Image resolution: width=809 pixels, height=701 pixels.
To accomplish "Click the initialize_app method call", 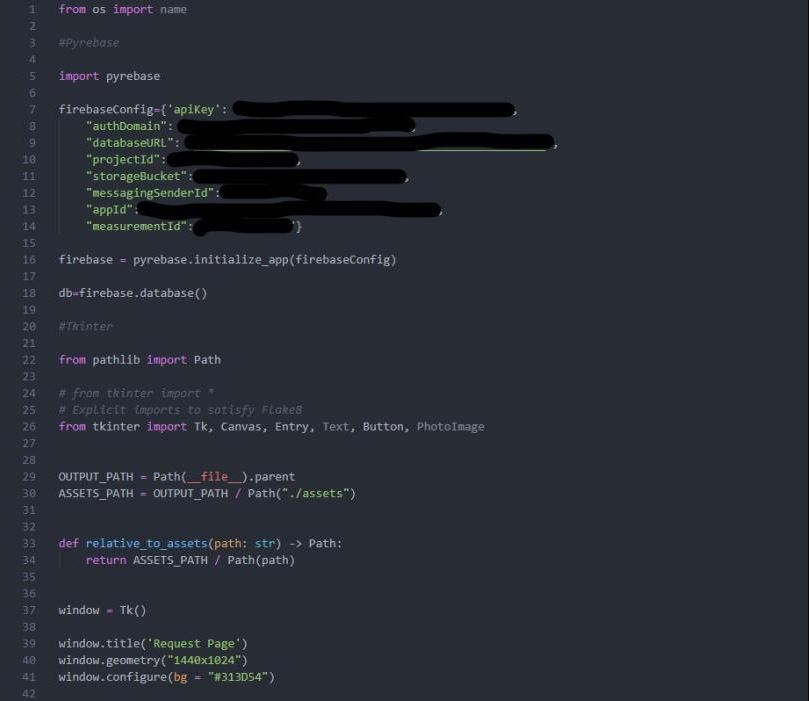I will click(x=241, y=259).
